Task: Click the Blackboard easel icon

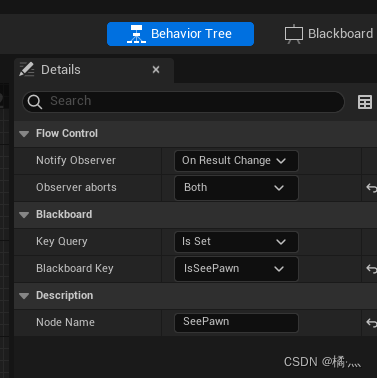Action: point(294,34)
